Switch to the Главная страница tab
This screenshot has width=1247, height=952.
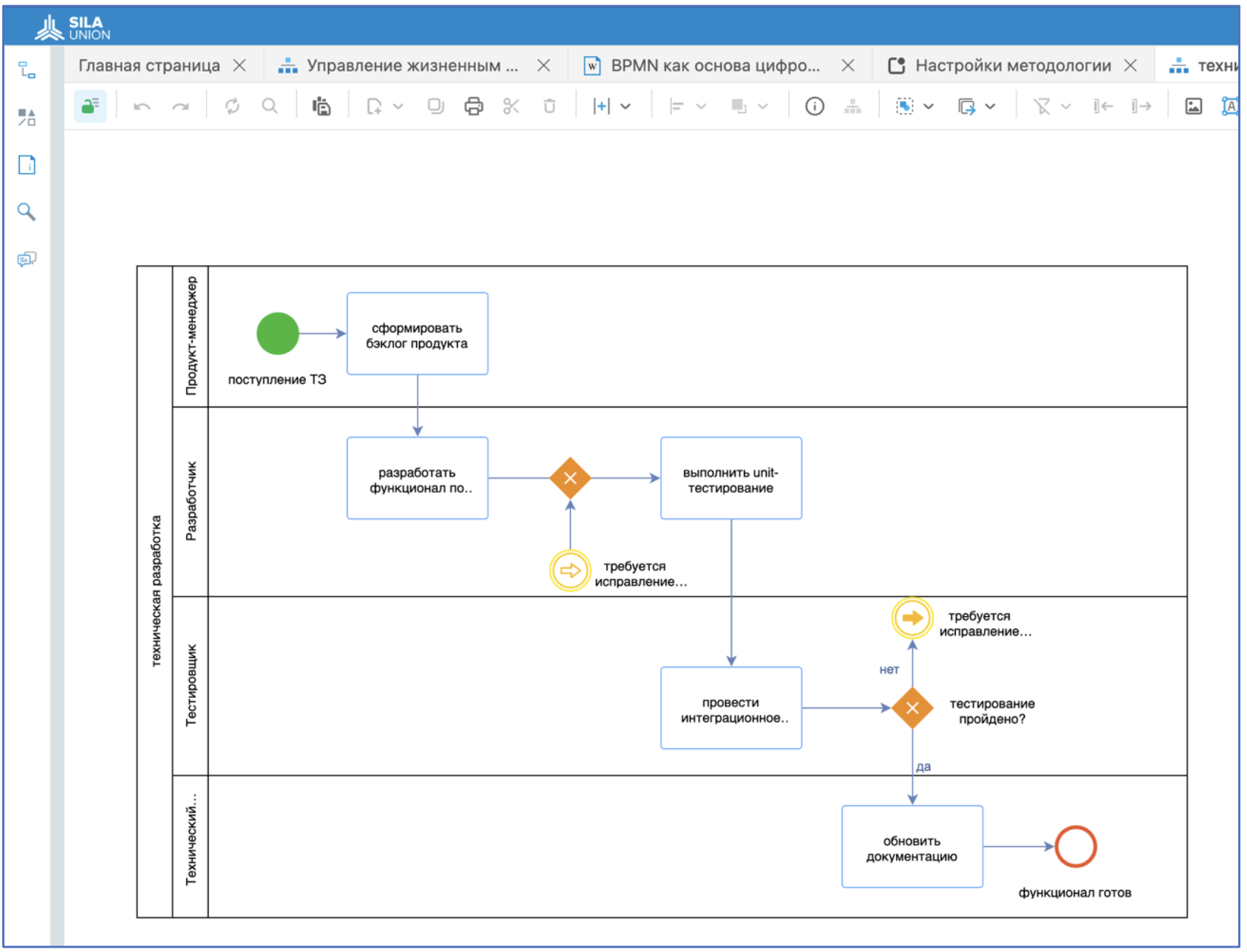coord(149,66)
